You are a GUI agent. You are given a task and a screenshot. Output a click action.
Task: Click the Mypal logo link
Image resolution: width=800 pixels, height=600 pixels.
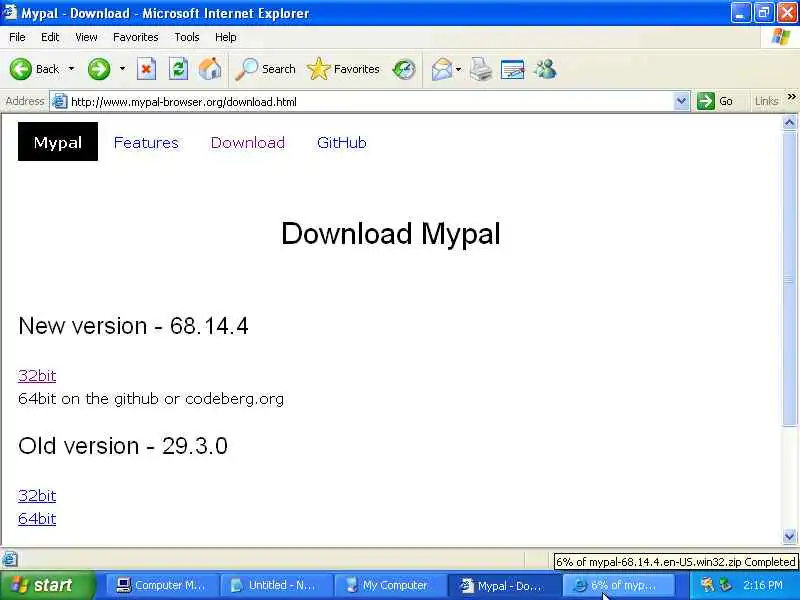[58, 142]
